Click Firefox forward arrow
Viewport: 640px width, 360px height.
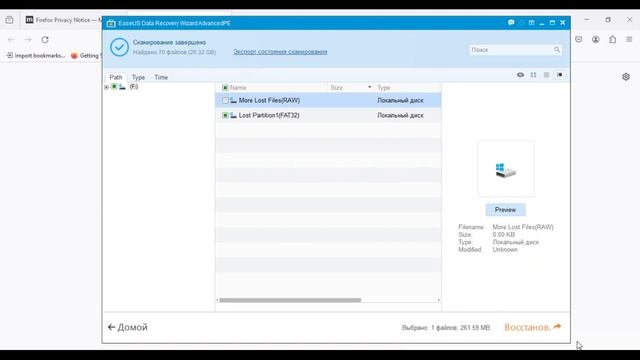point(28,40)
